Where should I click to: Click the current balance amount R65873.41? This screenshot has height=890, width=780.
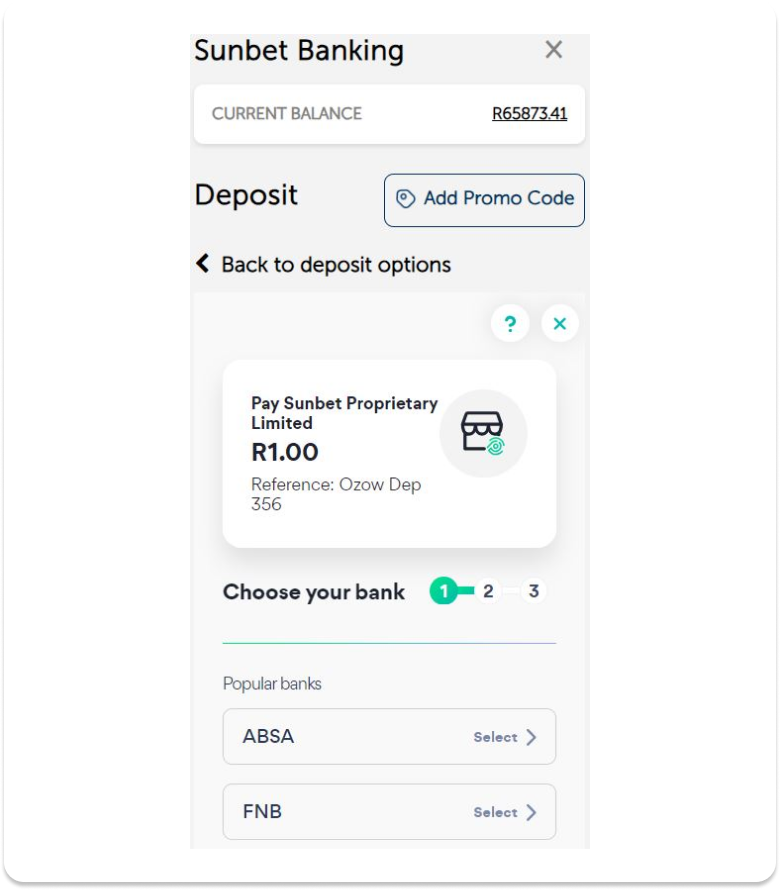[x=530, y=114]
